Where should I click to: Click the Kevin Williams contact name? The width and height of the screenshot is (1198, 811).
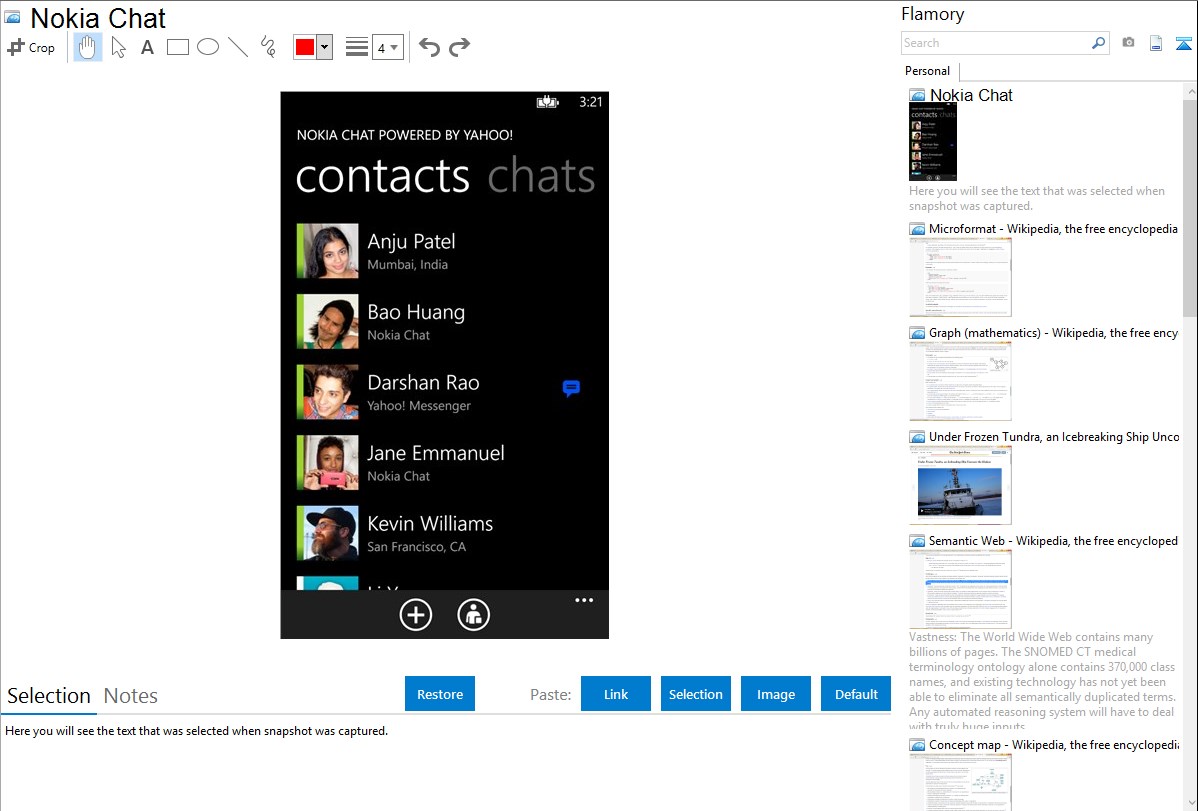(430, 524)
